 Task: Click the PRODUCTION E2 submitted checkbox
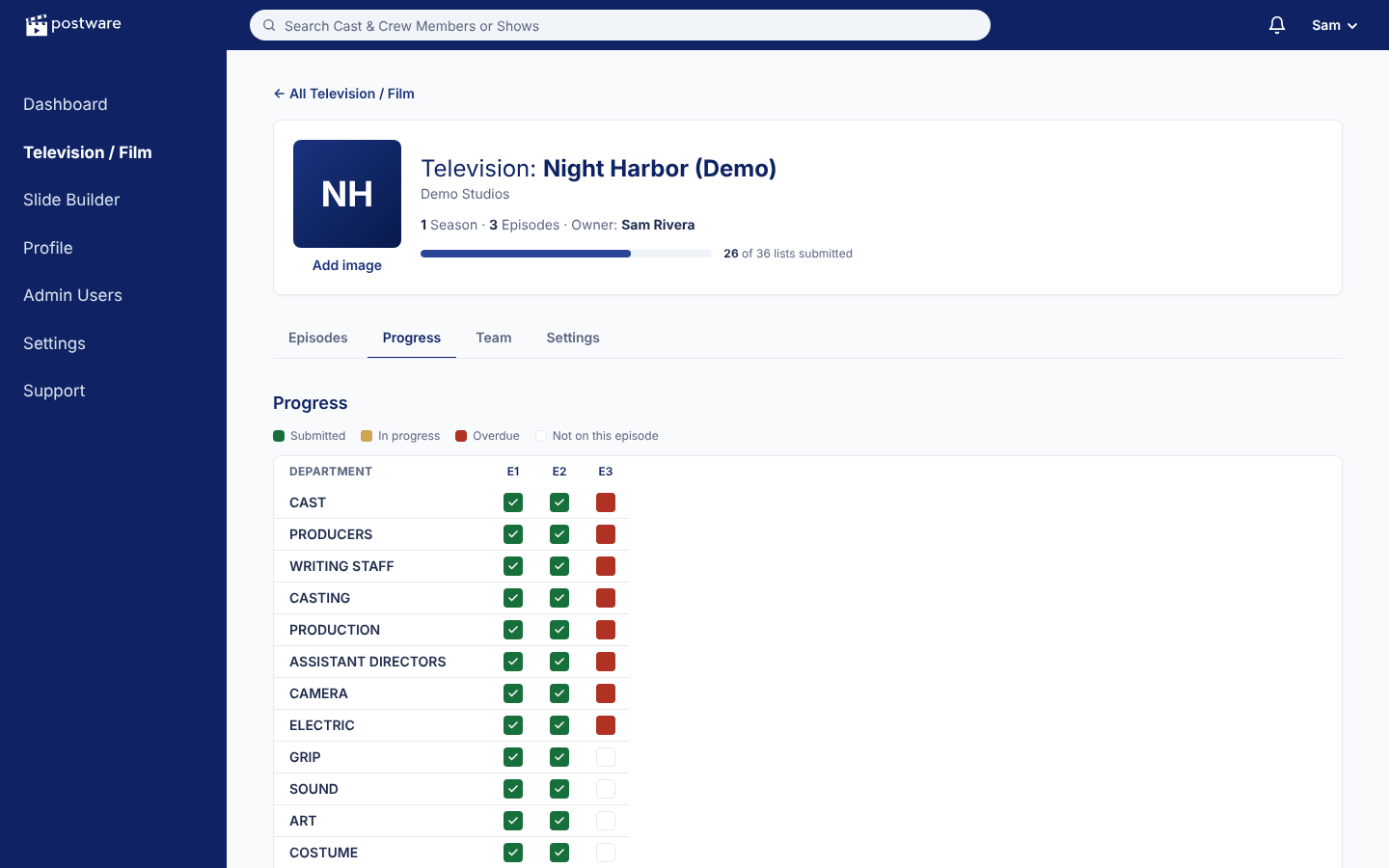pyautogui.click(x=559, y=630)
